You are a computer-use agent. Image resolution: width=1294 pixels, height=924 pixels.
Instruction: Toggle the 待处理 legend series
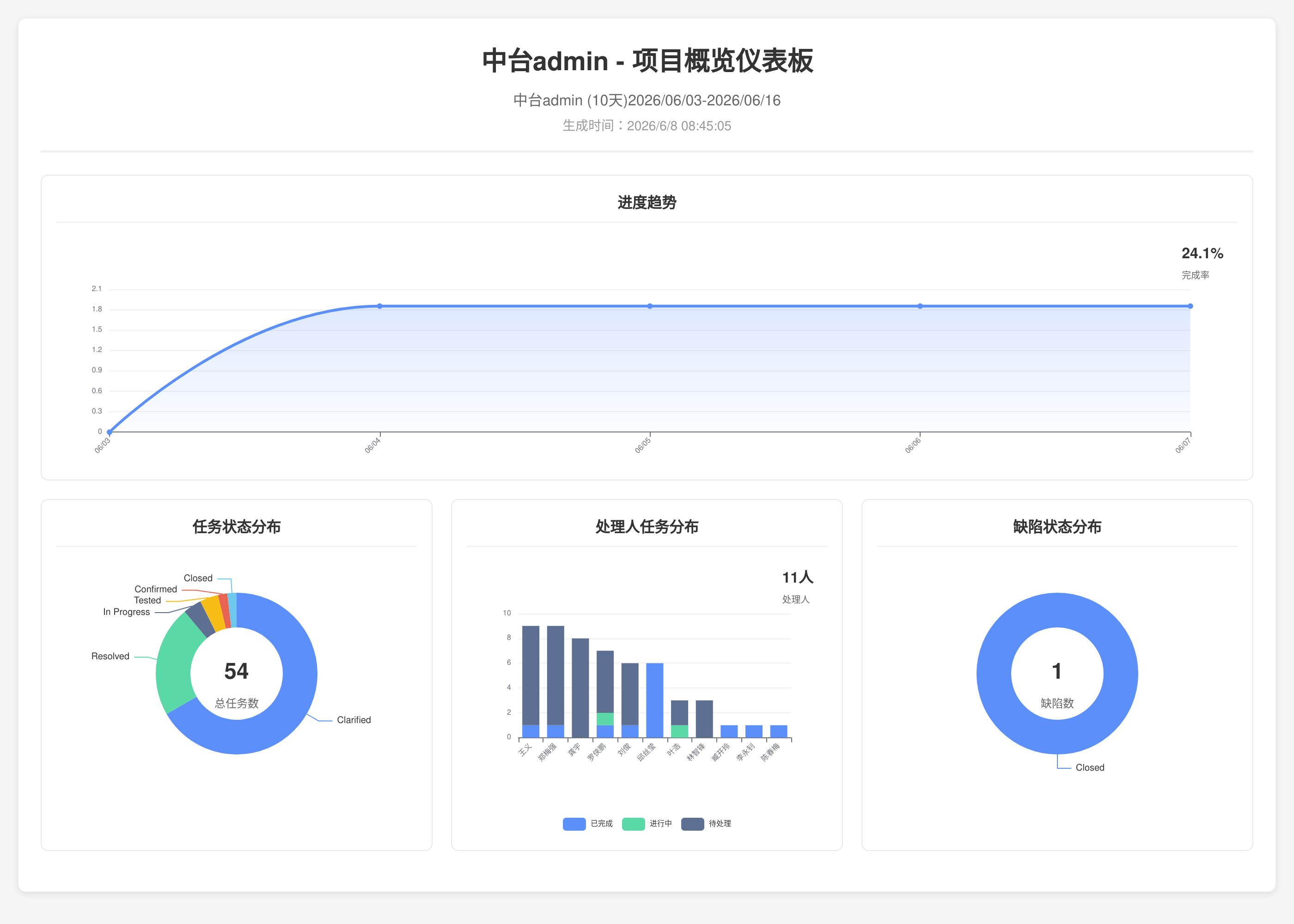point(706,823)
